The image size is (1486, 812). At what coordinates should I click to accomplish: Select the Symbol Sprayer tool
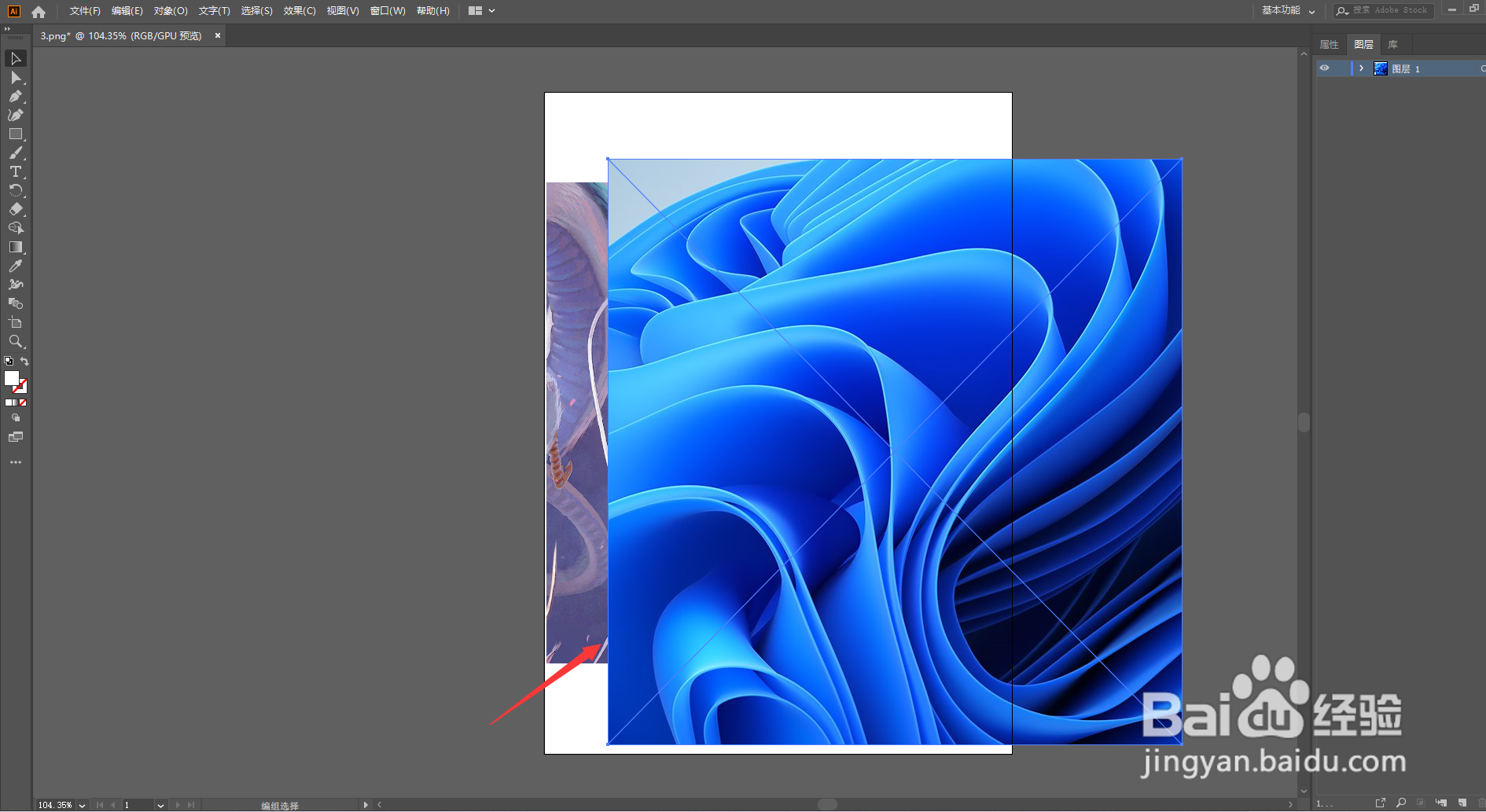[x=15, y=285]
